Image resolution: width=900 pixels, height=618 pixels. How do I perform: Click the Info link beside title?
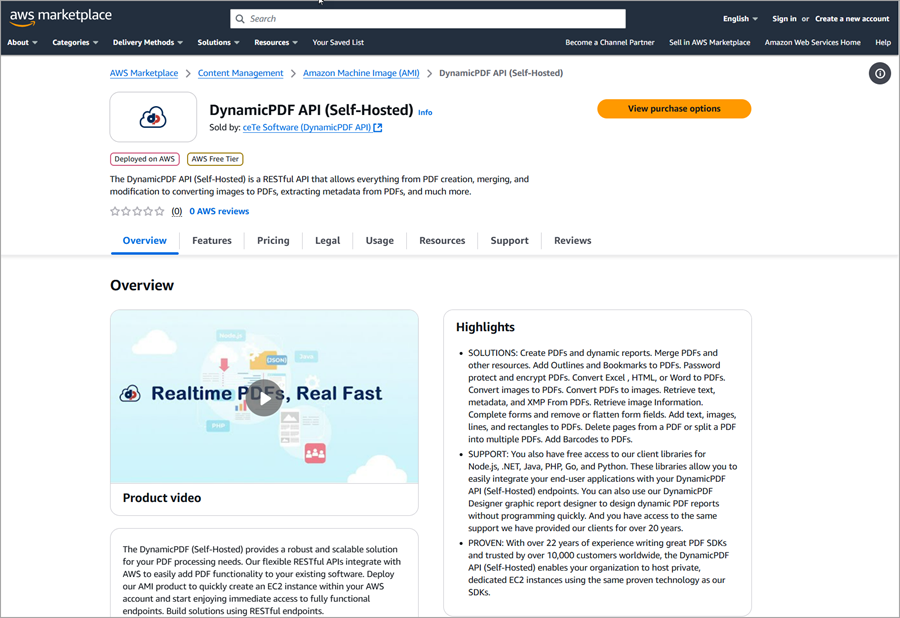[x=425, y=112]
